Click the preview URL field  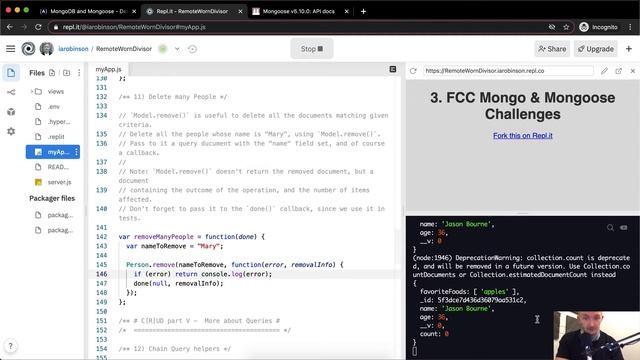508,71
